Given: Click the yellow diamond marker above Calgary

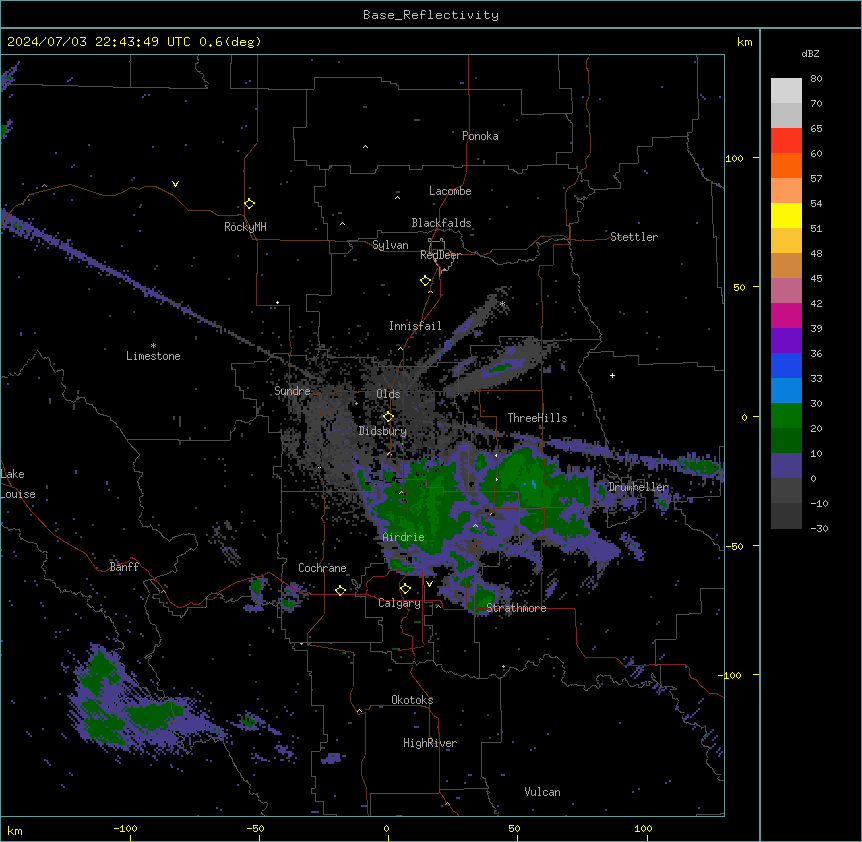Looking at the screenshot, I should coord(405,589).
